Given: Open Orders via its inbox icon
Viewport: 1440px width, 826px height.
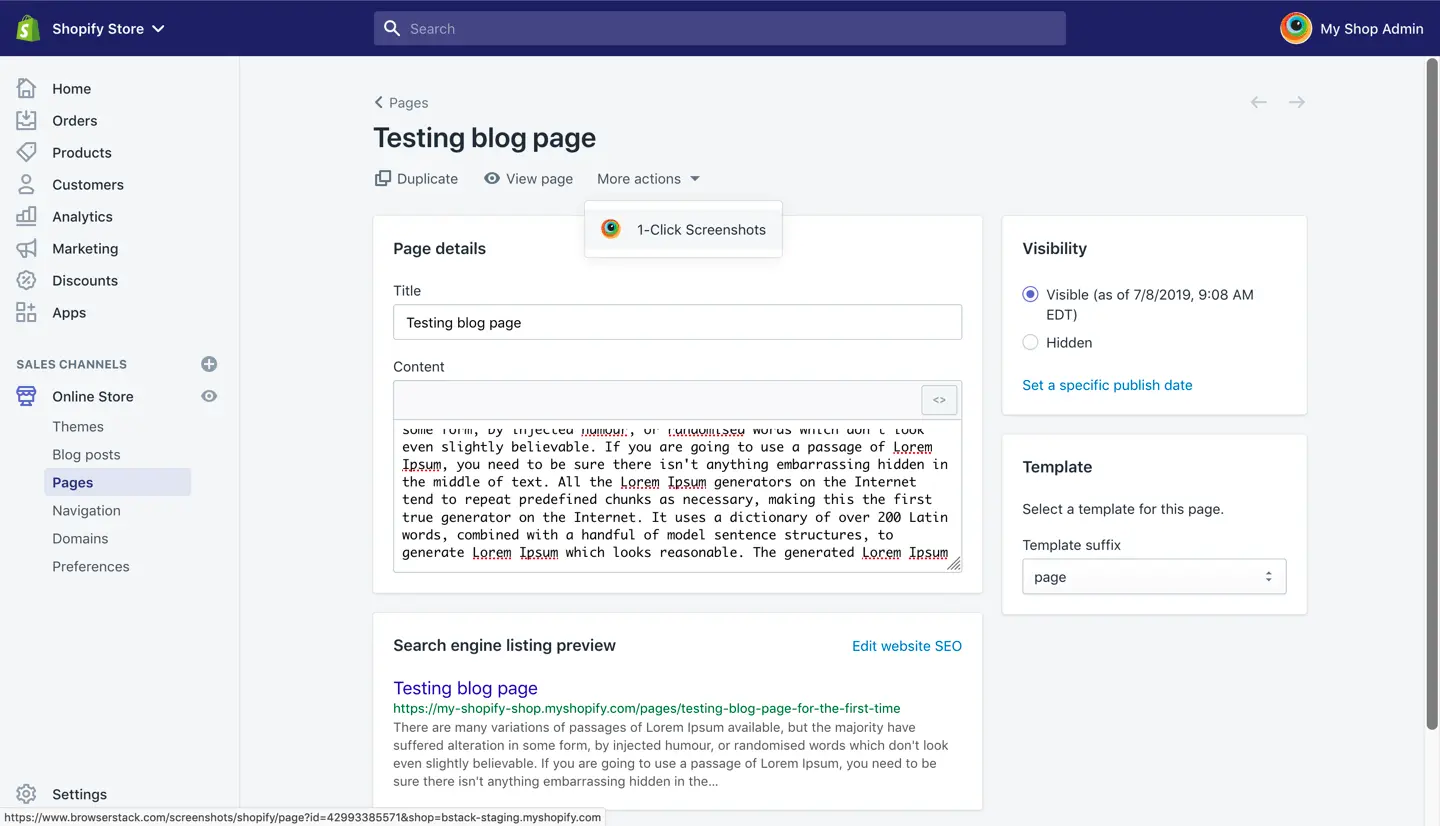Looking at the screenshot, I should 27,121.
